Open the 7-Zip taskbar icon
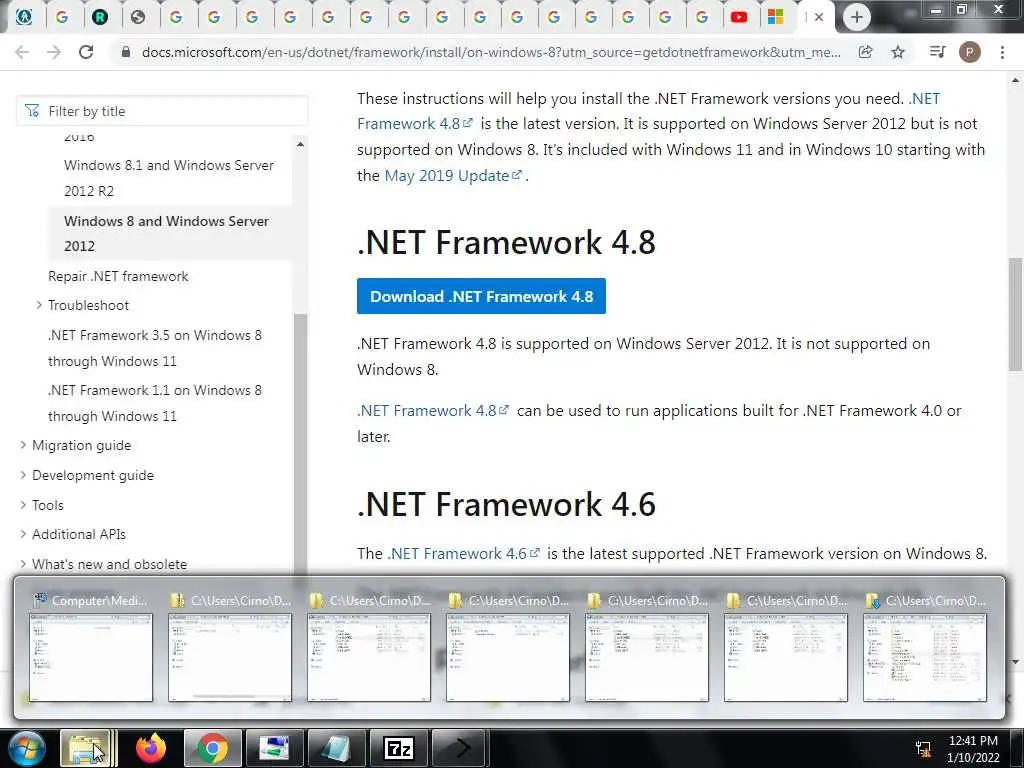This screenshot has width=1024, height=768. click(x=399, y=748)
